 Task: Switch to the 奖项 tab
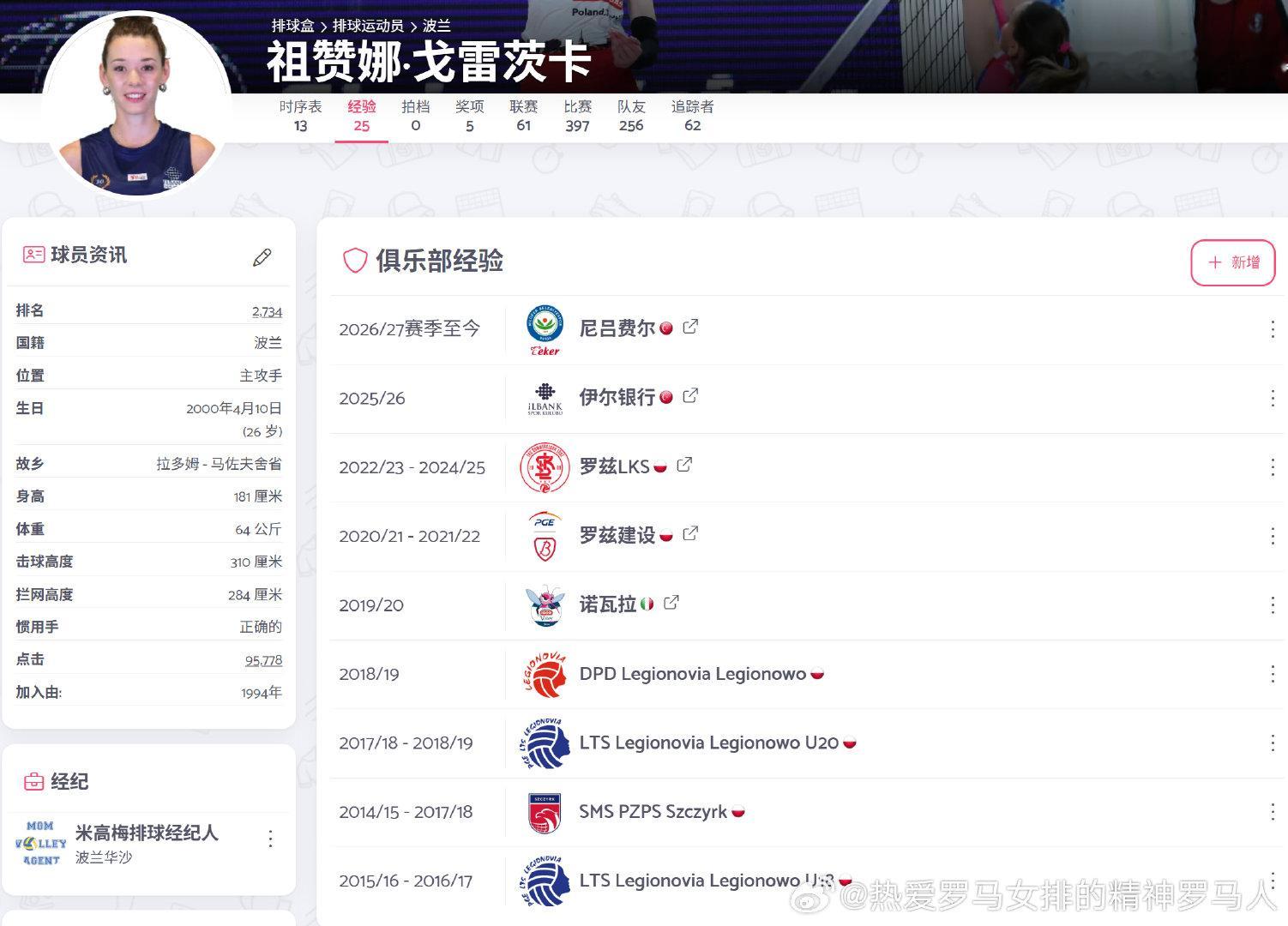coord(469,116)
